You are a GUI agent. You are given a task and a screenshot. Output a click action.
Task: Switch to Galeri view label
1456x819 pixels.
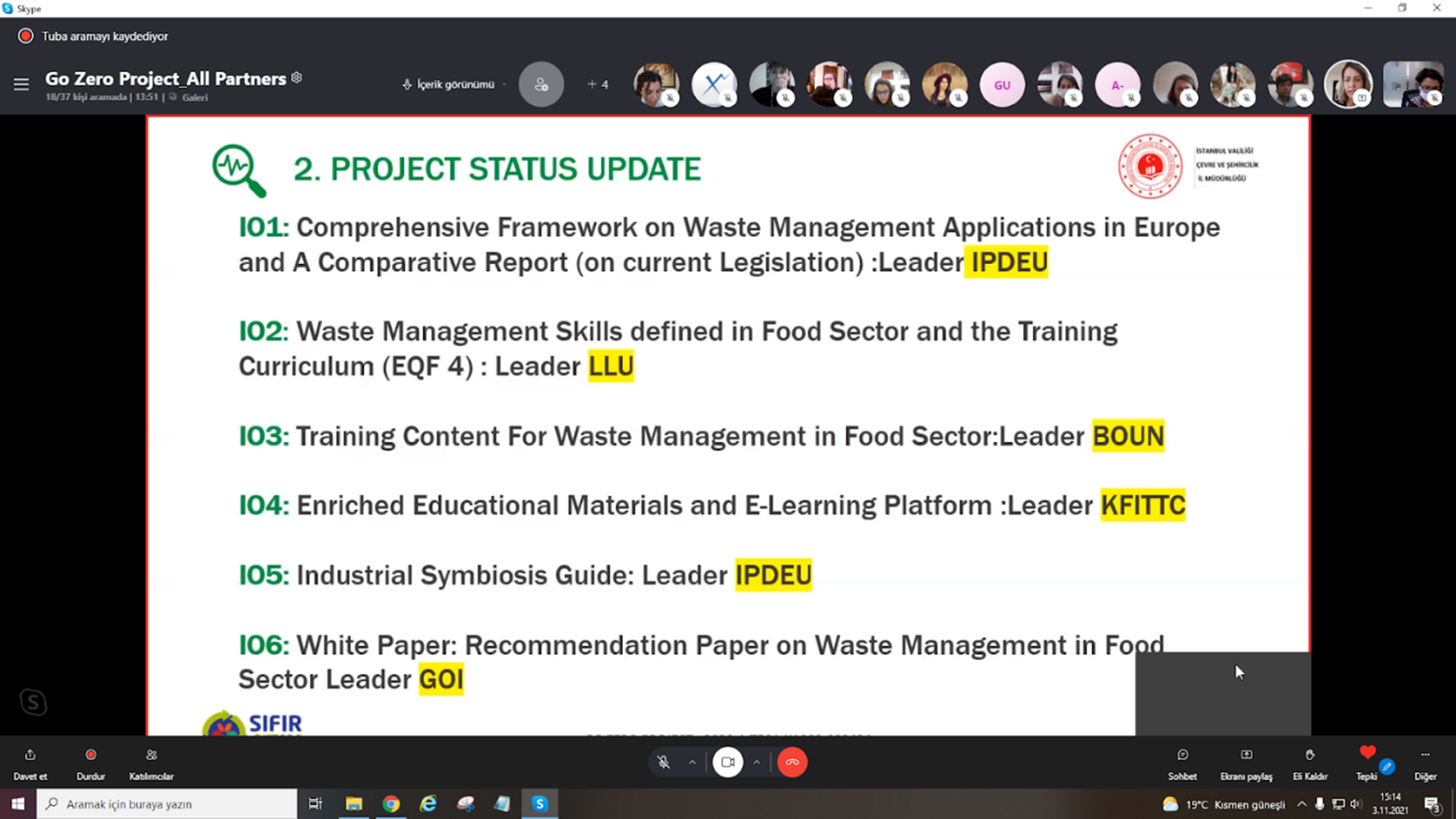(195, 97)
